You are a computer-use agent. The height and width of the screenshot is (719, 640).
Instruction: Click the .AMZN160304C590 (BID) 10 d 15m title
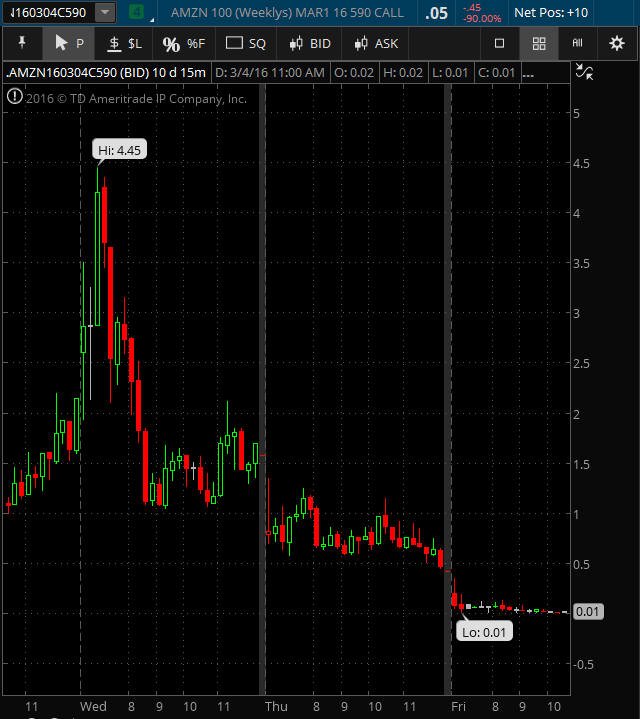(x=106, y=72)
